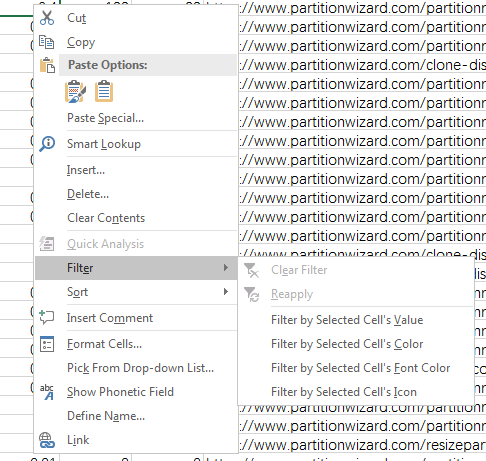The height and width of the screenshot is (461, 486).
Task: Expand the Filter submenu arrow
Action: tap(226, 268)
